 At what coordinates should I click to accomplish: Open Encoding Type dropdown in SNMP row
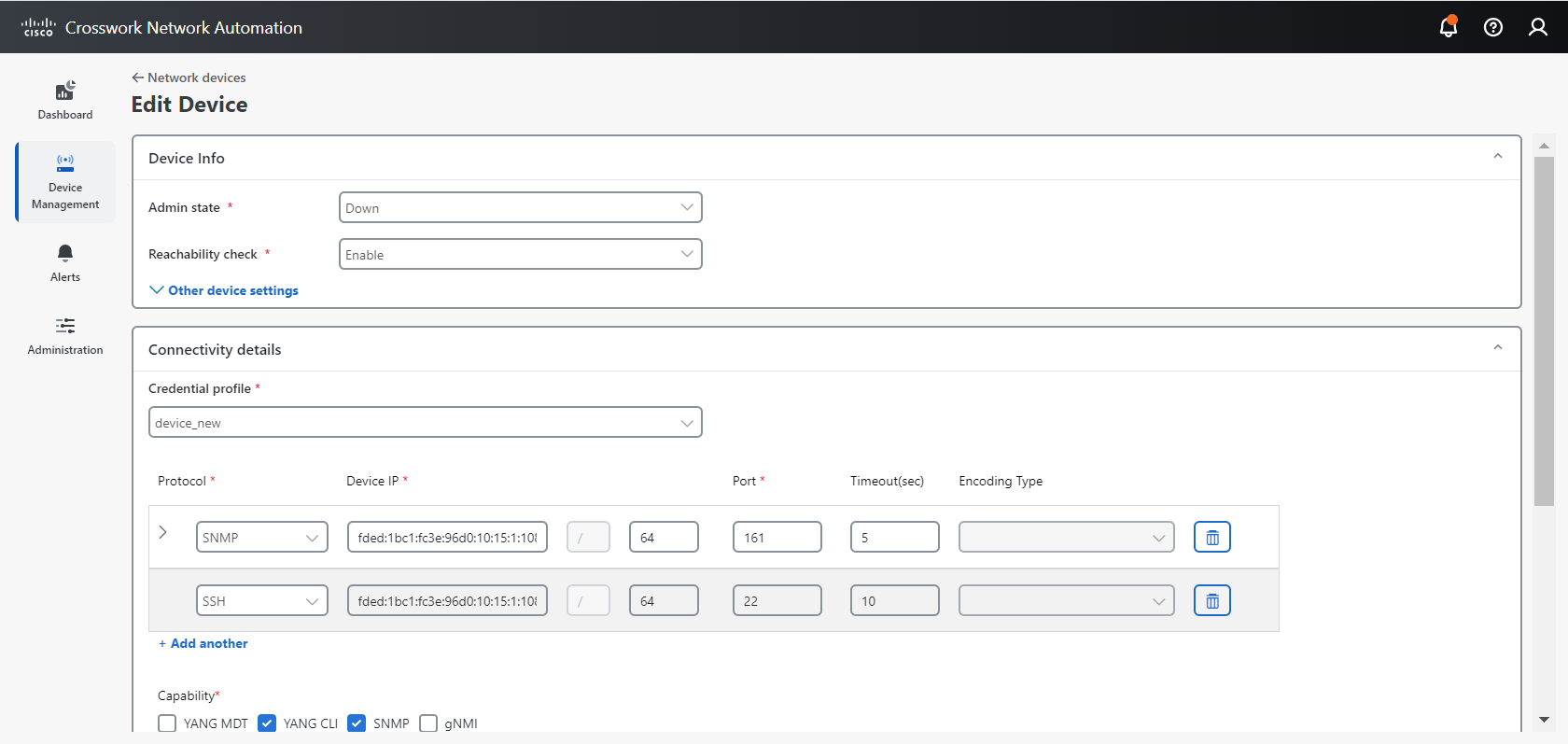coord(1066,537)
